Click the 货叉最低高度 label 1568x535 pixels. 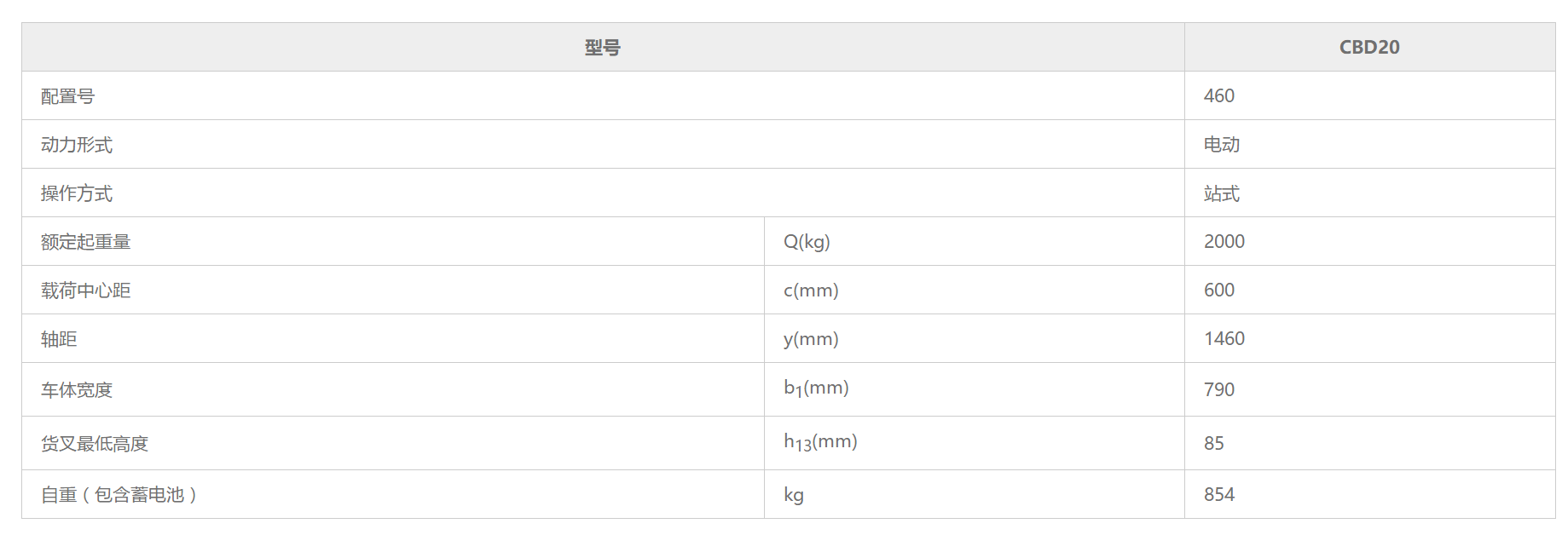95,444
